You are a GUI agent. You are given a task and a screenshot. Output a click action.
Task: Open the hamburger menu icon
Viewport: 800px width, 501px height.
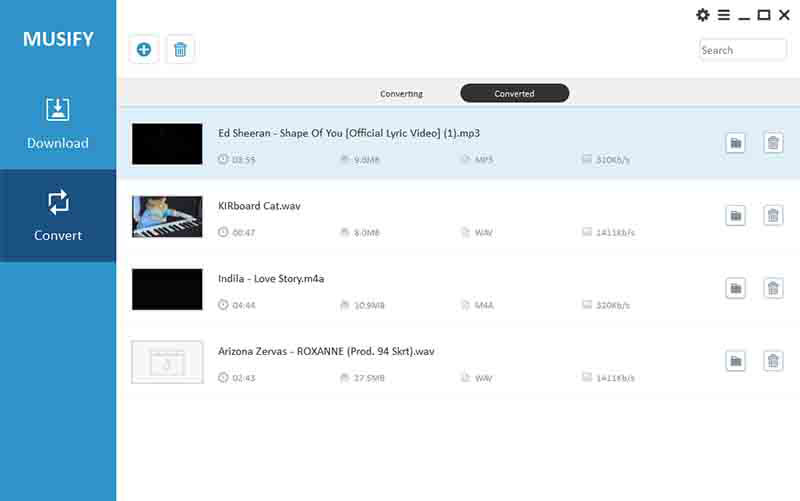[x=723, y=15]
